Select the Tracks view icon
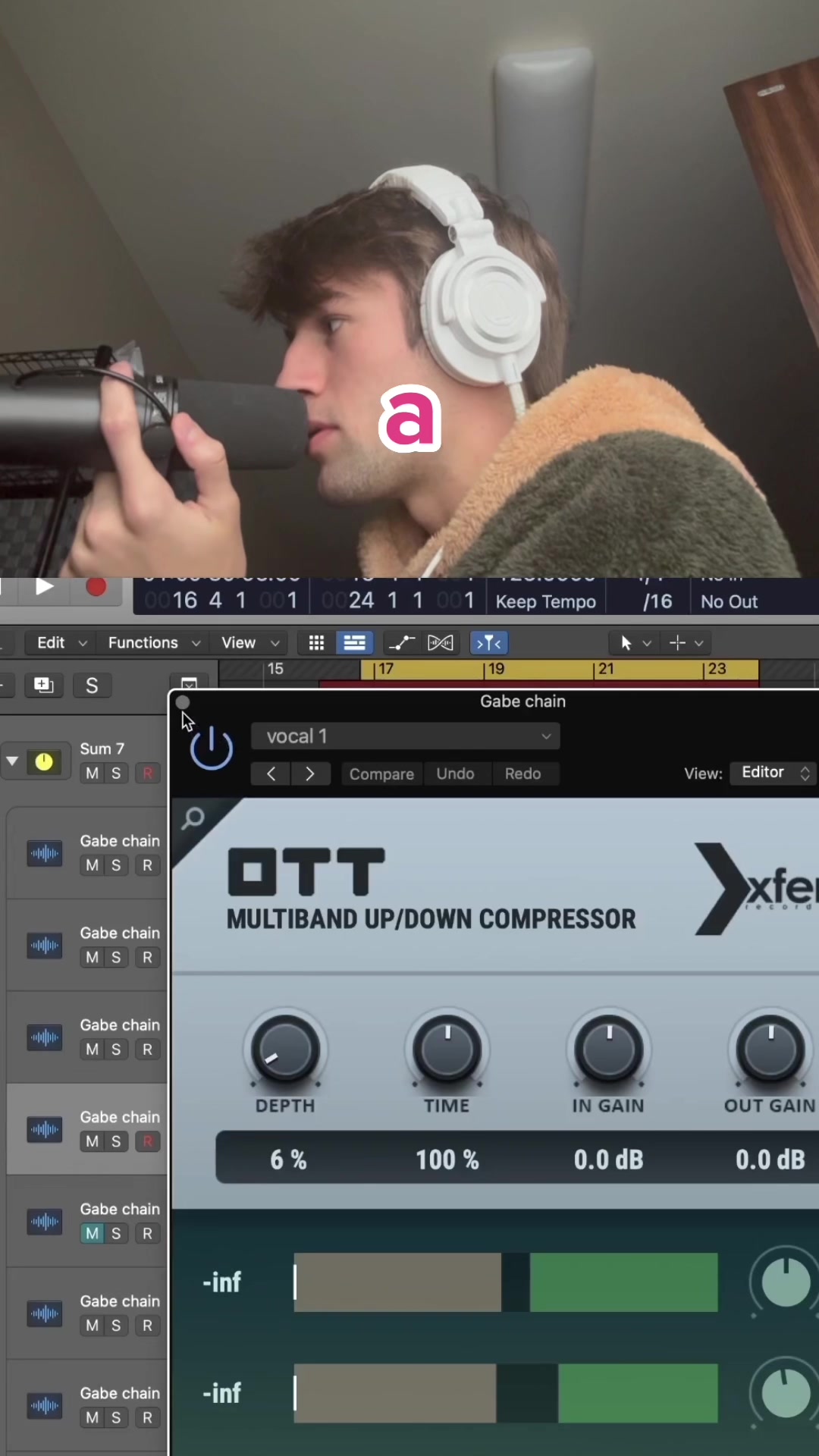This screenshot has height=1456, width=819. click(354, 643)
